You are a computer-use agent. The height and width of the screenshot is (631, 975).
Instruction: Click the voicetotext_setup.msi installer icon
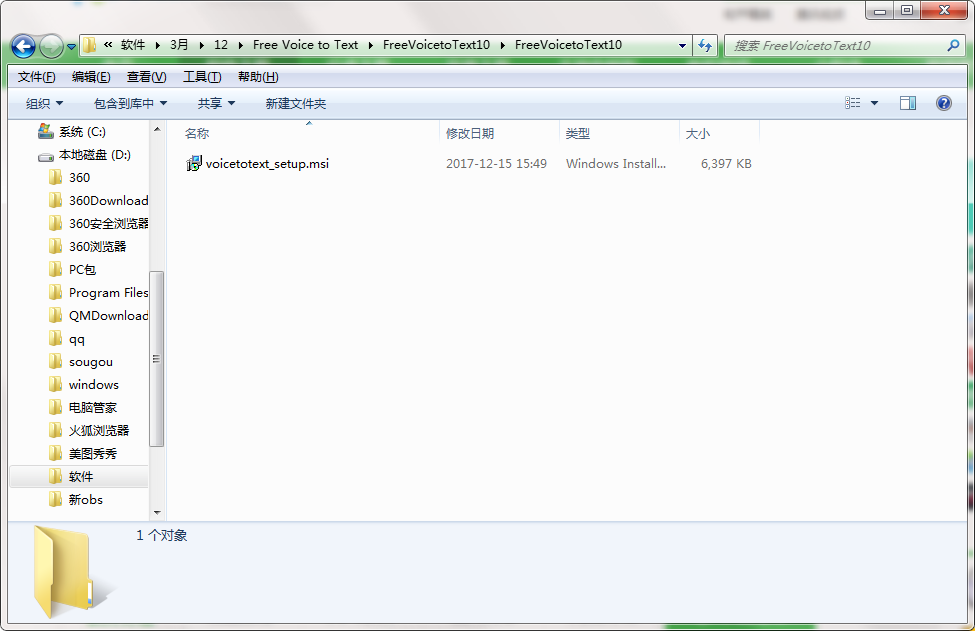tap(194, 164)
